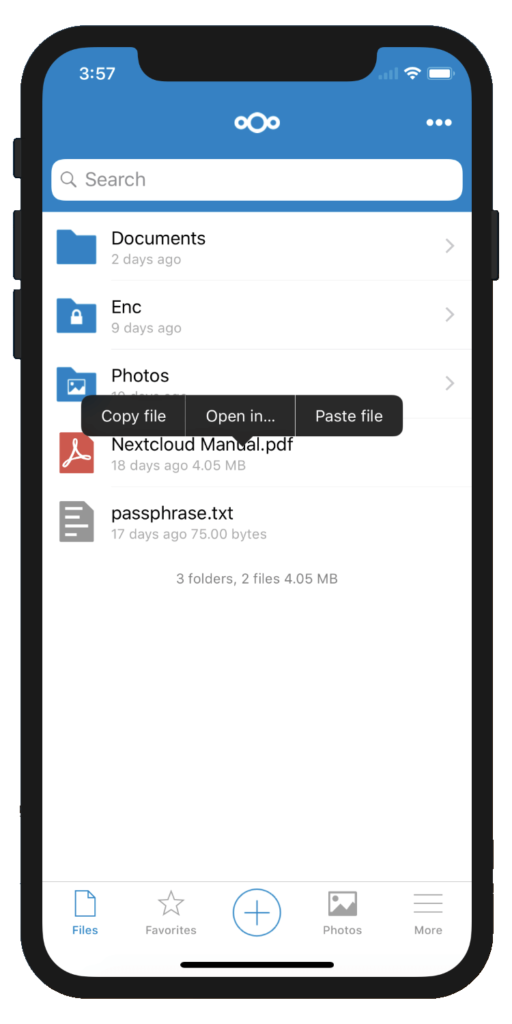Open the three-dot options menu
Image resolution: width=512 pixels, height=1024 pixels.
tap(439, 123)
